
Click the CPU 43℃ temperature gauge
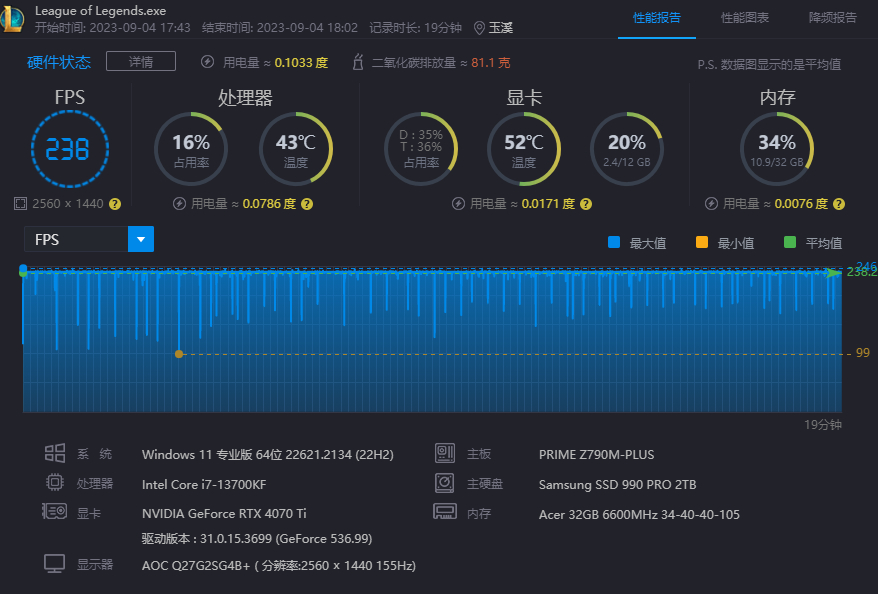[x=296, y=149]
